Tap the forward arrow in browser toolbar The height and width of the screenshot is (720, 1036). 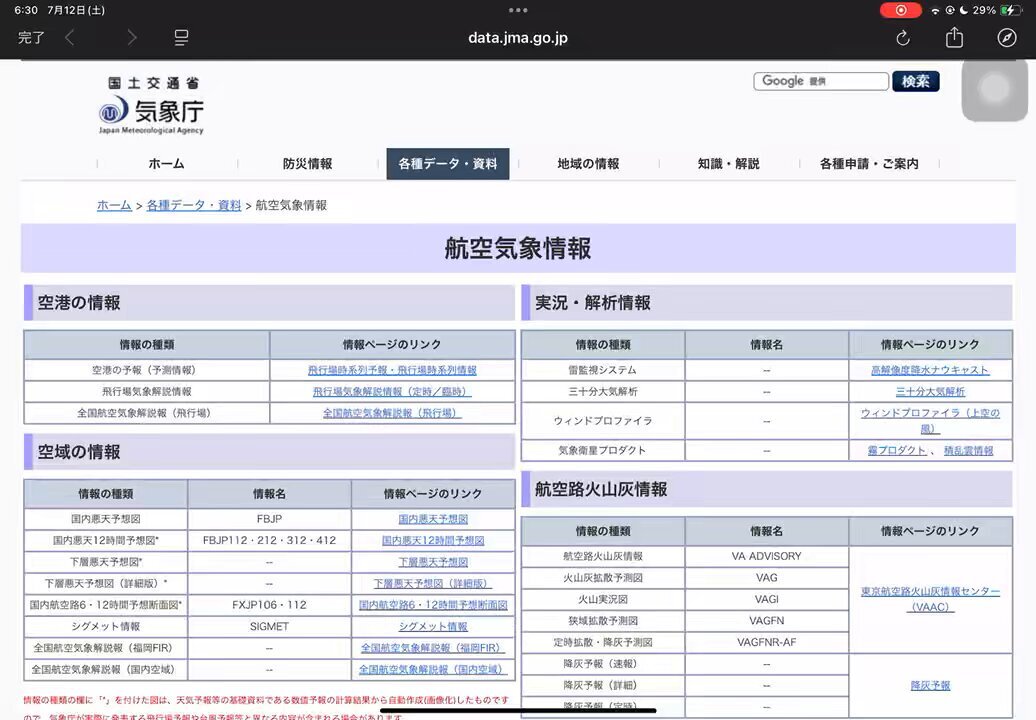coord(132,38)
